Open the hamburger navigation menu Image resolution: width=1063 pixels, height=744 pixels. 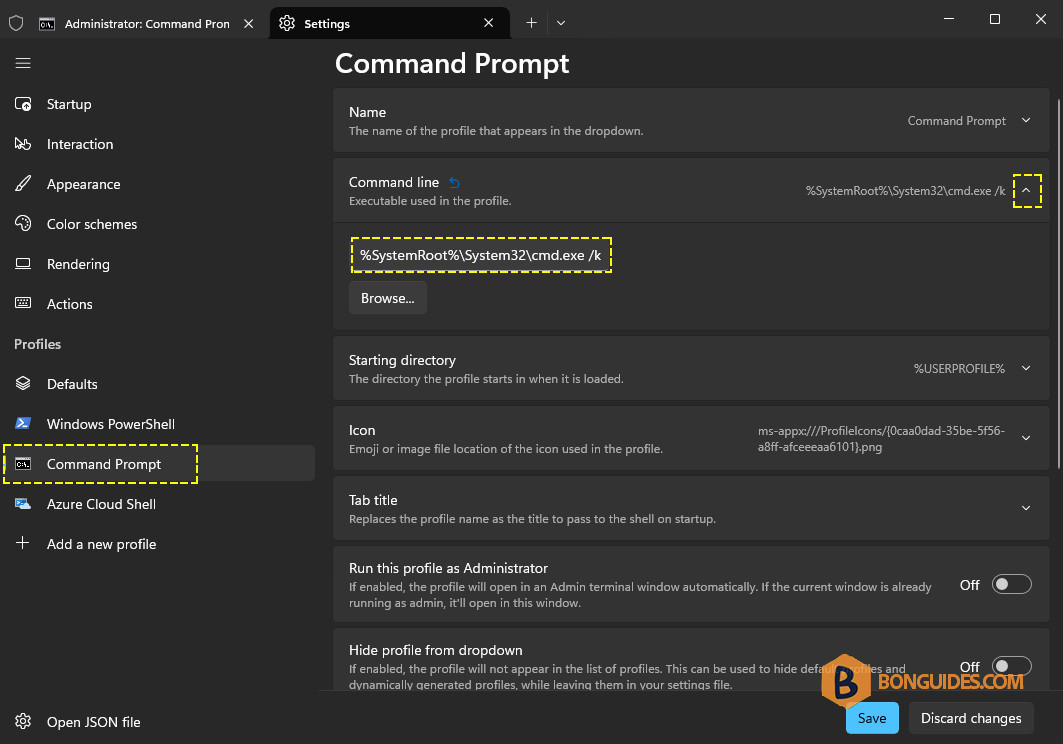23,63
